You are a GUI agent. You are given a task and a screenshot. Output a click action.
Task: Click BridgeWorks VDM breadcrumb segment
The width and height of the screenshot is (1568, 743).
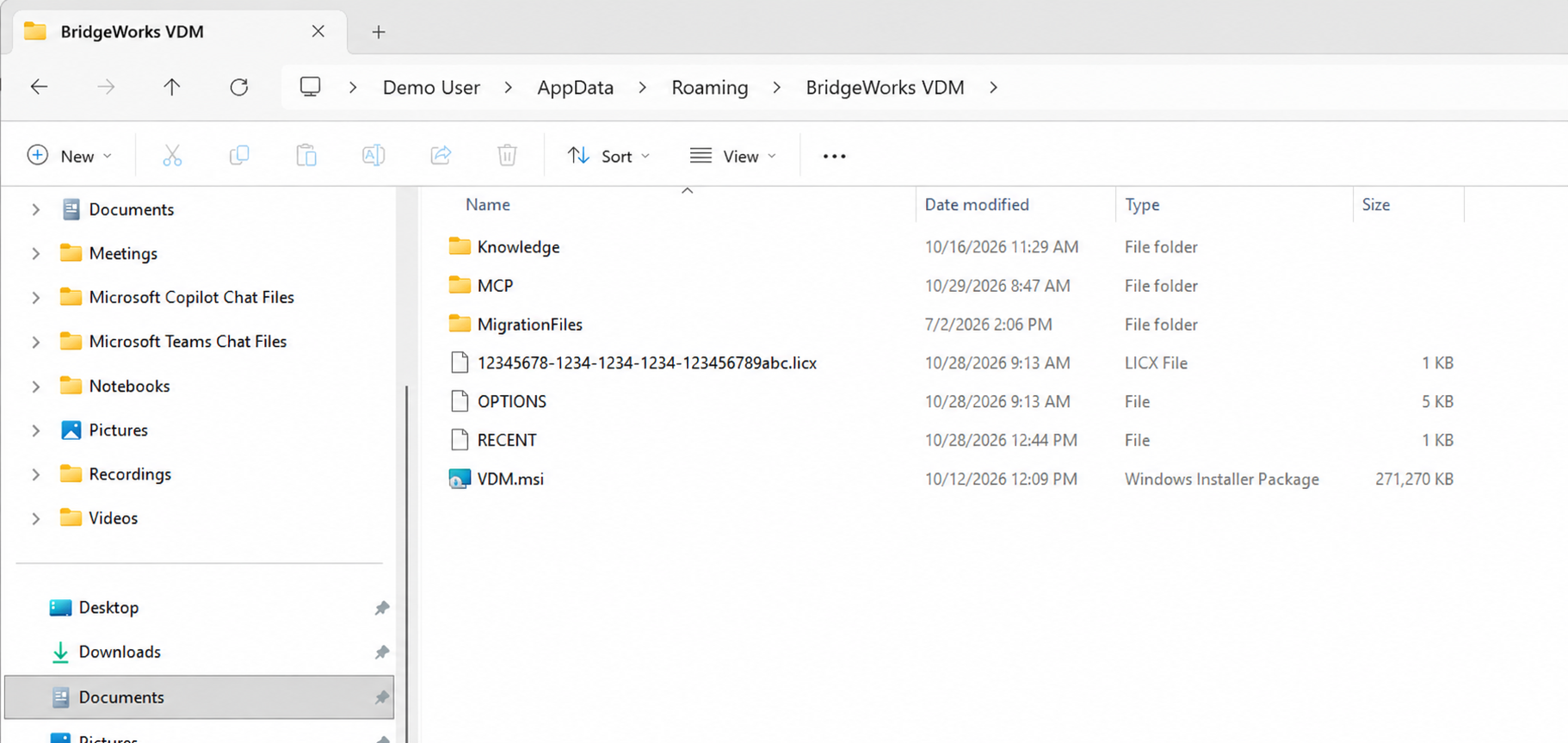(x=885, y=88)
